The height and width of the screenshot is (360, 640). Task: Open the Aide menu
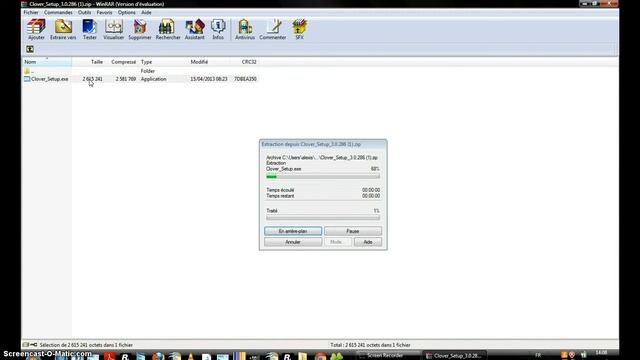146,13
